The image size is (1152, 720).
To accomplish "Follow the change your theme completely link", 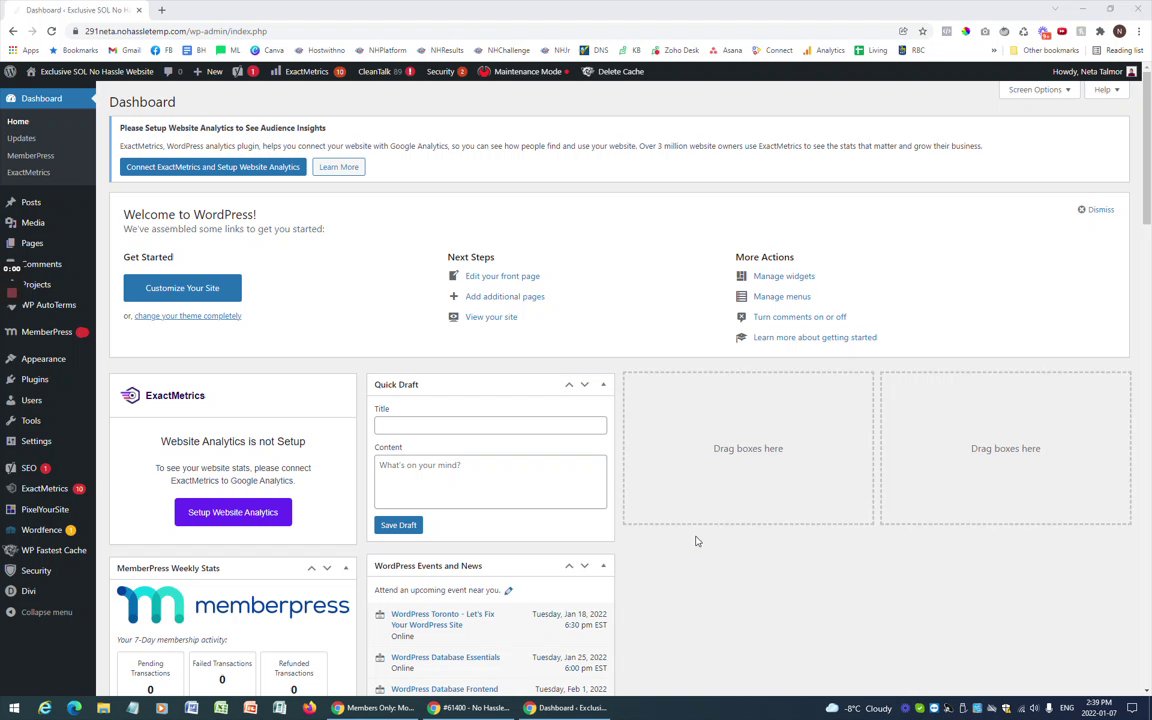I will 187,316.
